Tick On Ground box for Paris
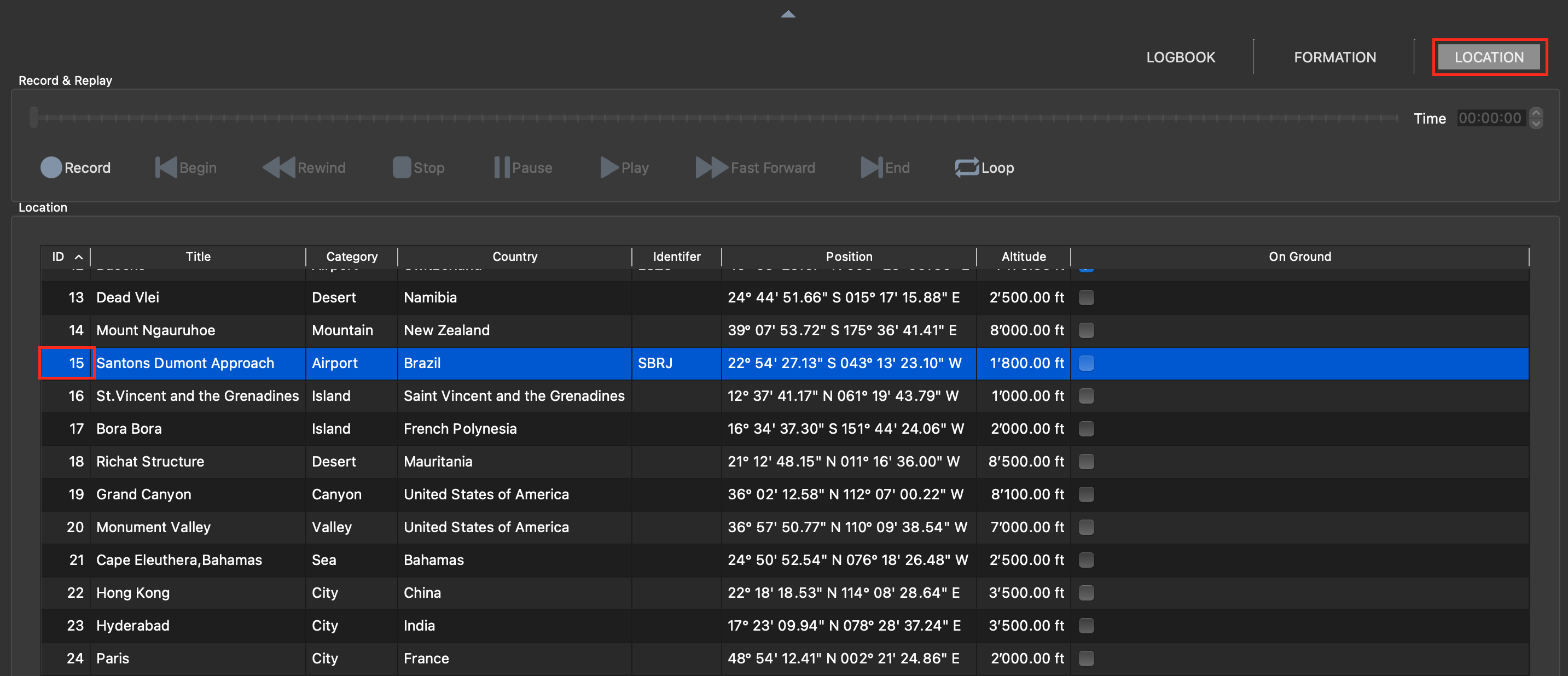1568x676 pixels. point(1086,658)
